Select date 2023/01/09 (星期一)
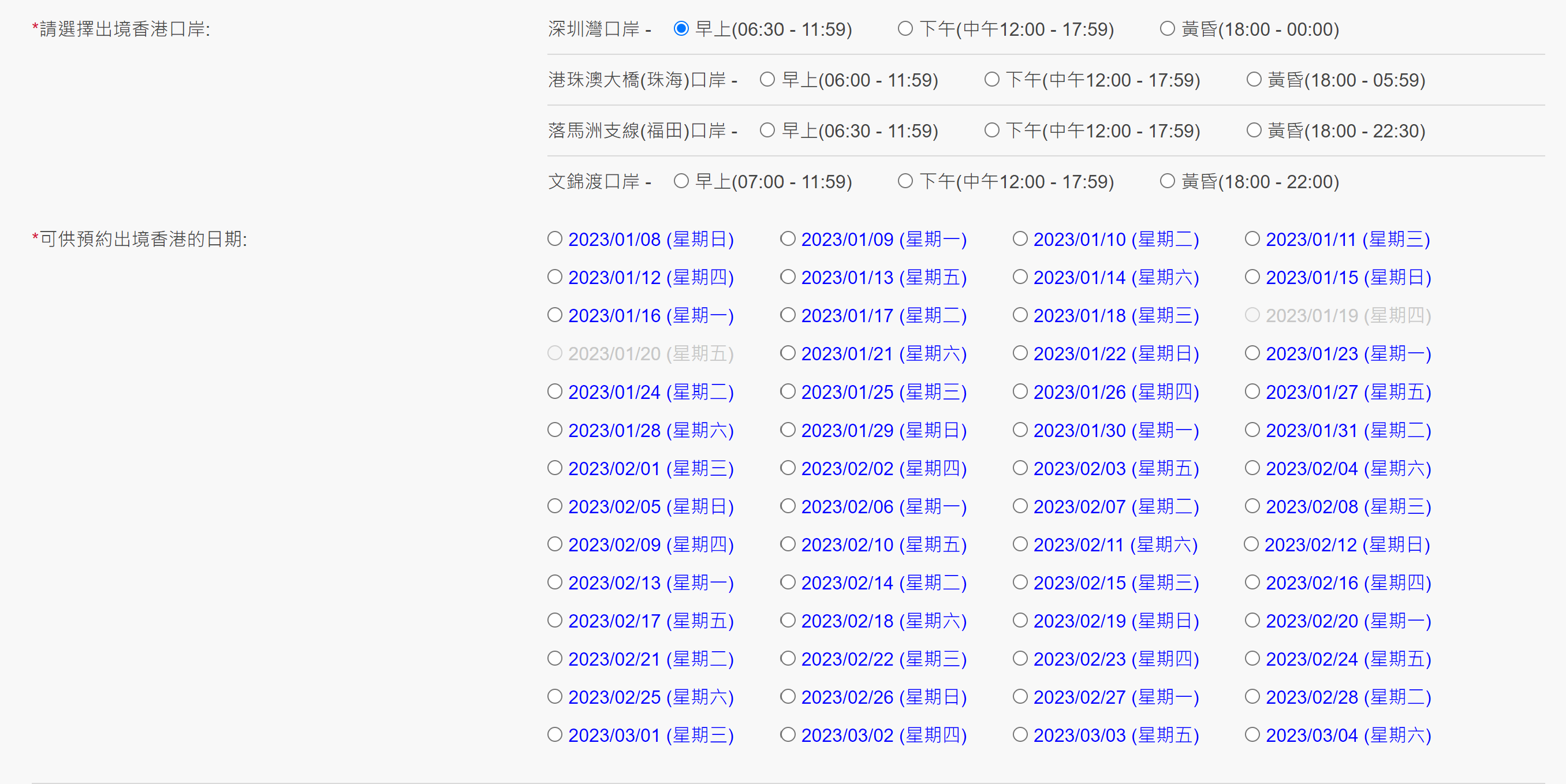The image size is (1566, 784). tap(787, 239)
